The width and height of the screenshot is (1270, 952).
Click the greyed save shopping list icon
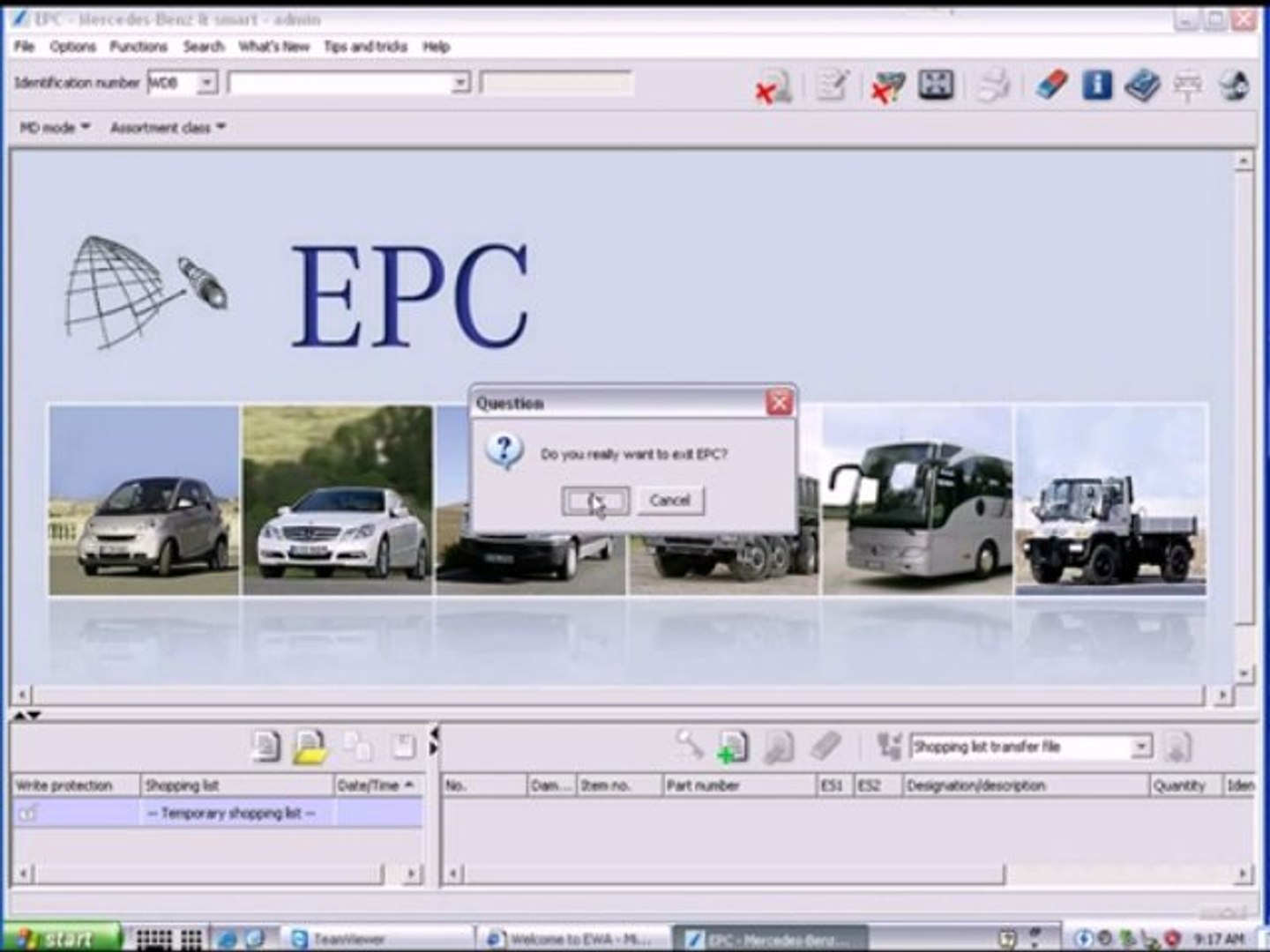[403, 747]
